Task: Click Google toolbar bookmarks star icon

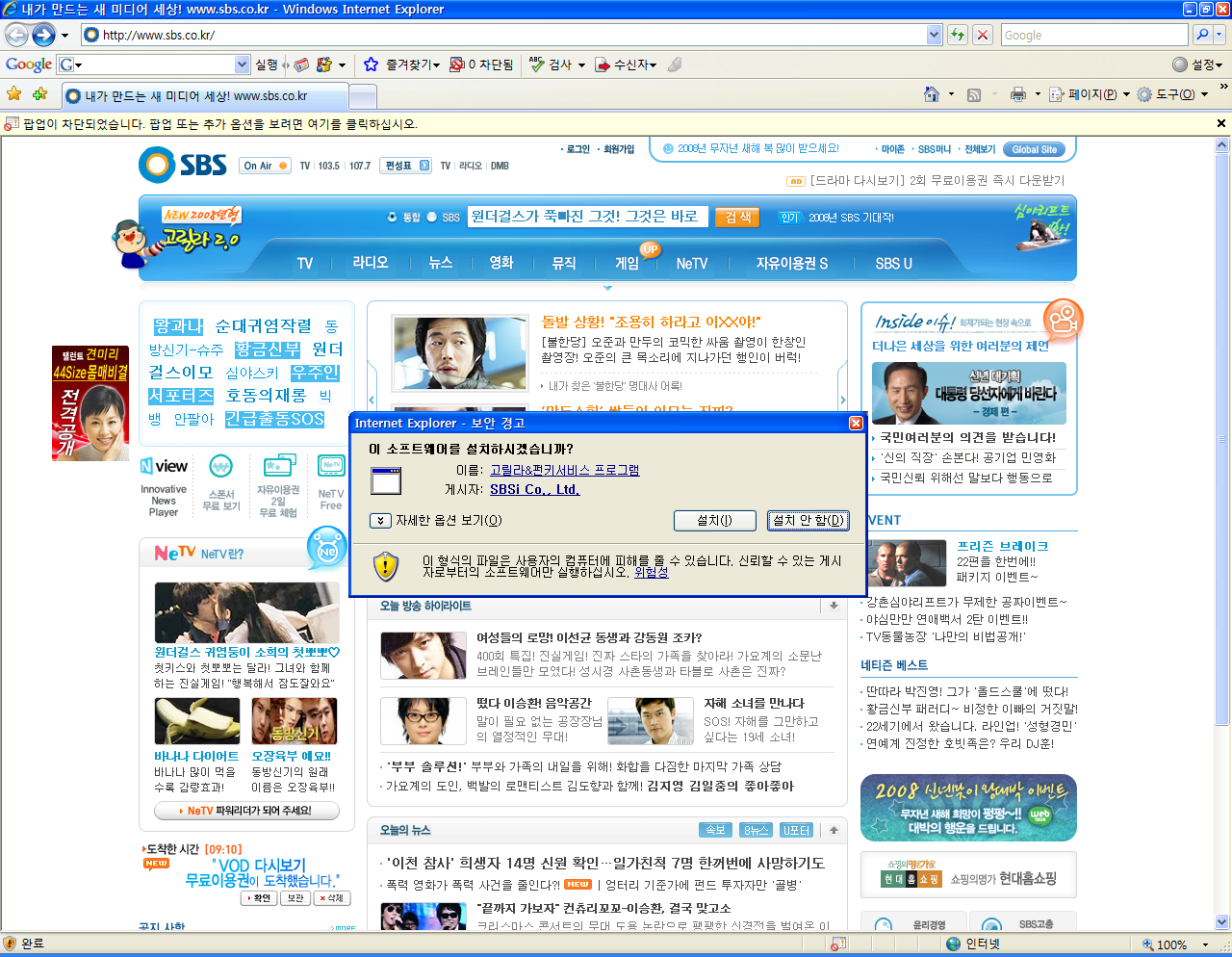Action: point(371,65)
